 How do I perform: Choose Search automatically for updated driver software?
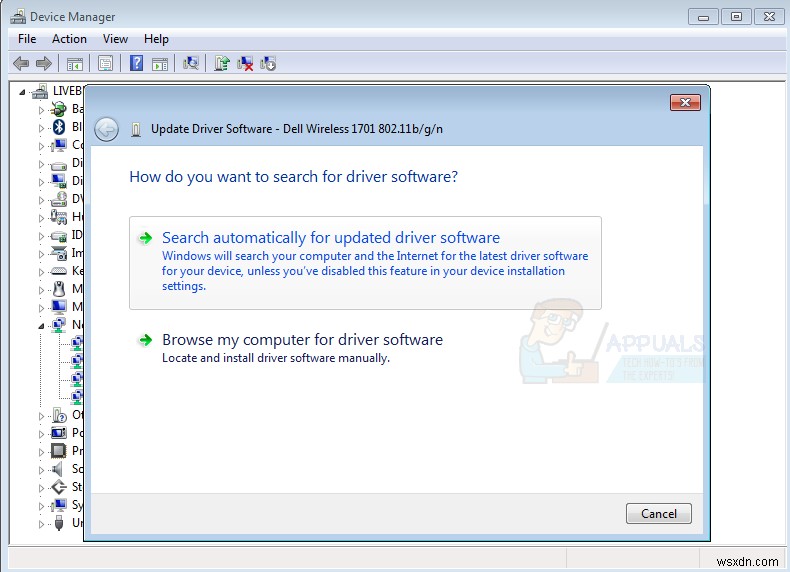(x=365, y=263)
